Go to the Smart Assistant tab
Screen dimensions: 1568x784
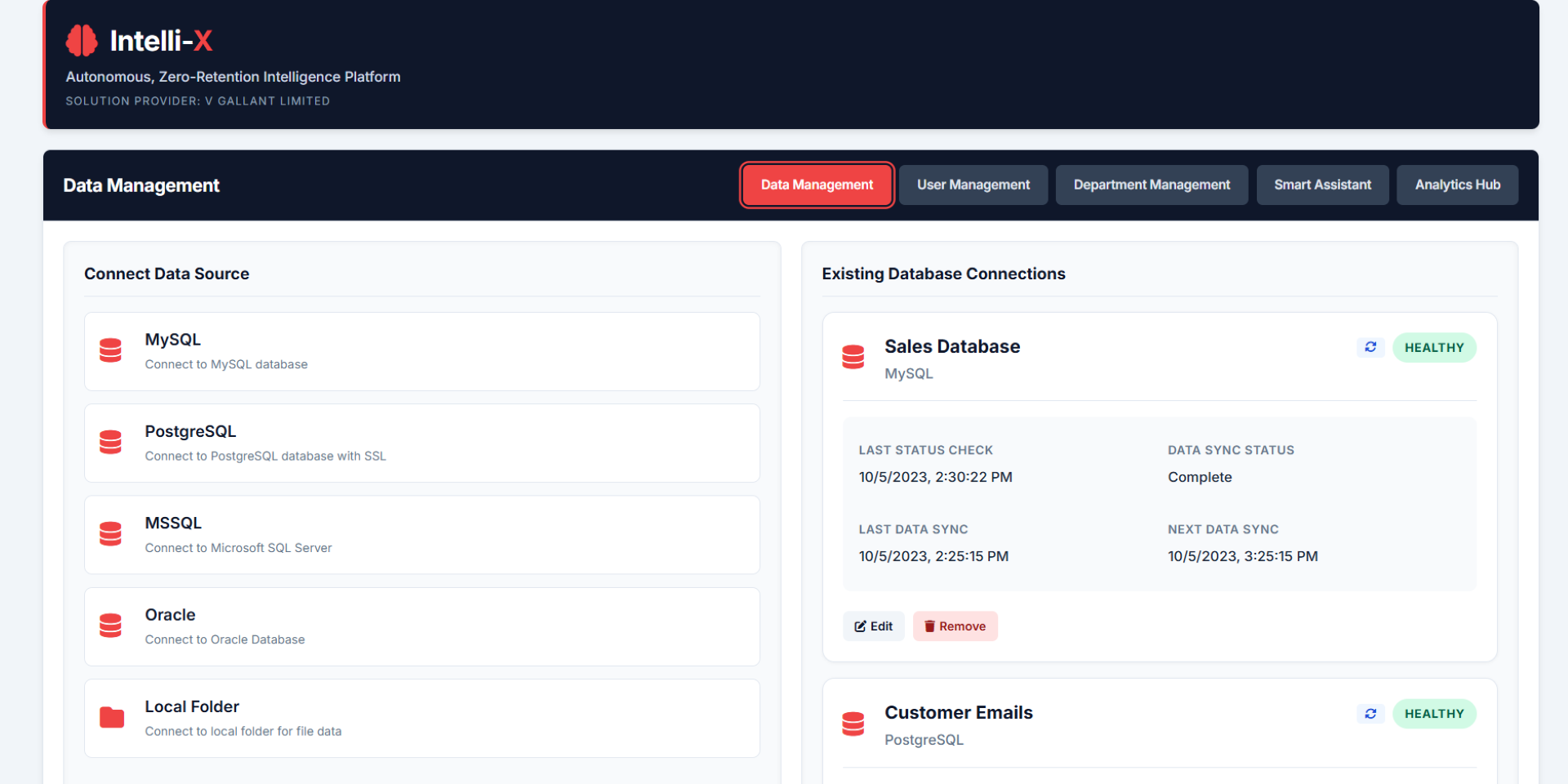point(1322,185)
